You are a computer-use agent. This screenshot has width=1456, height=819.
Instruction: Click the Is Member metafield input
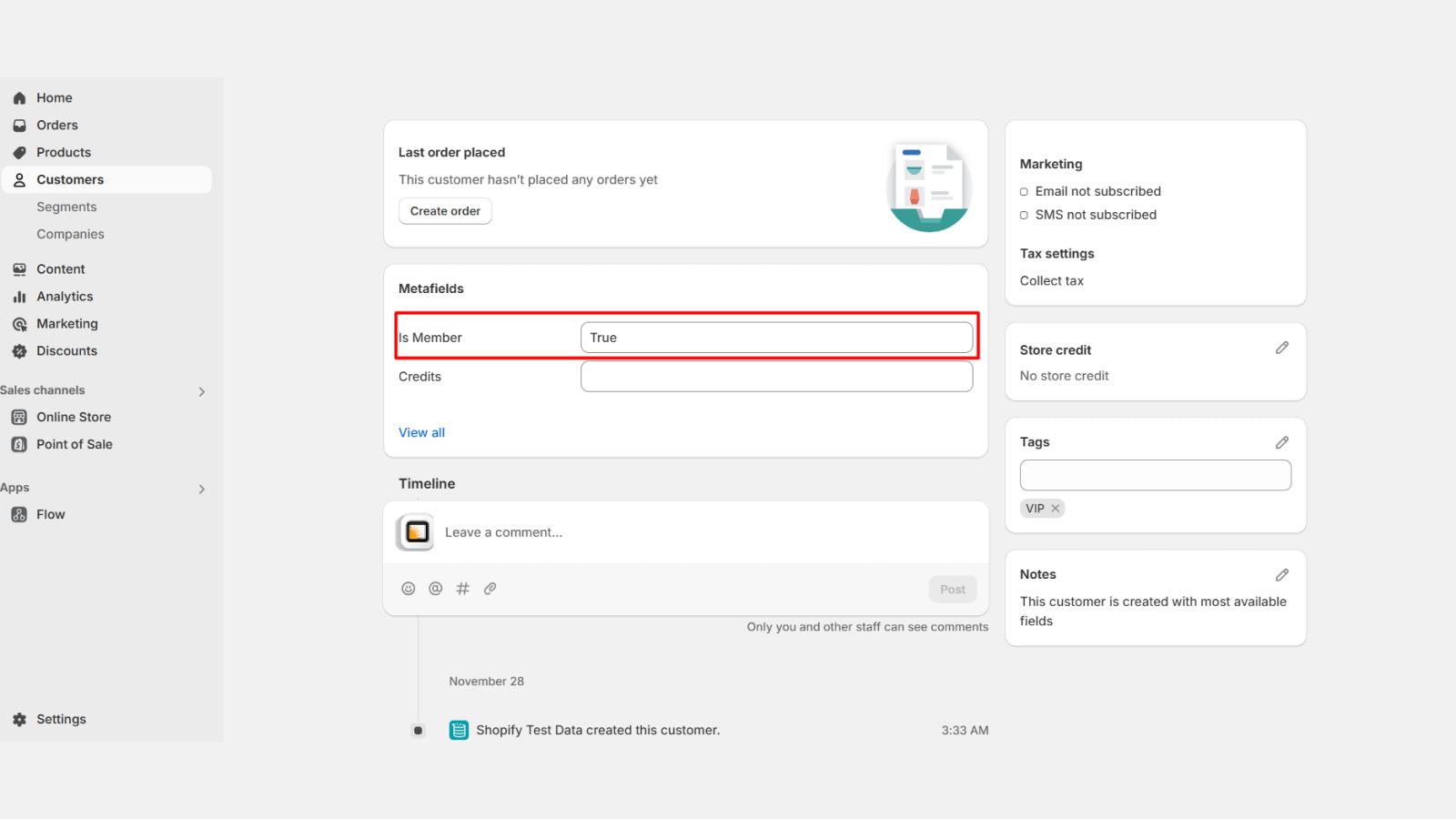click(x=776, y=338)
